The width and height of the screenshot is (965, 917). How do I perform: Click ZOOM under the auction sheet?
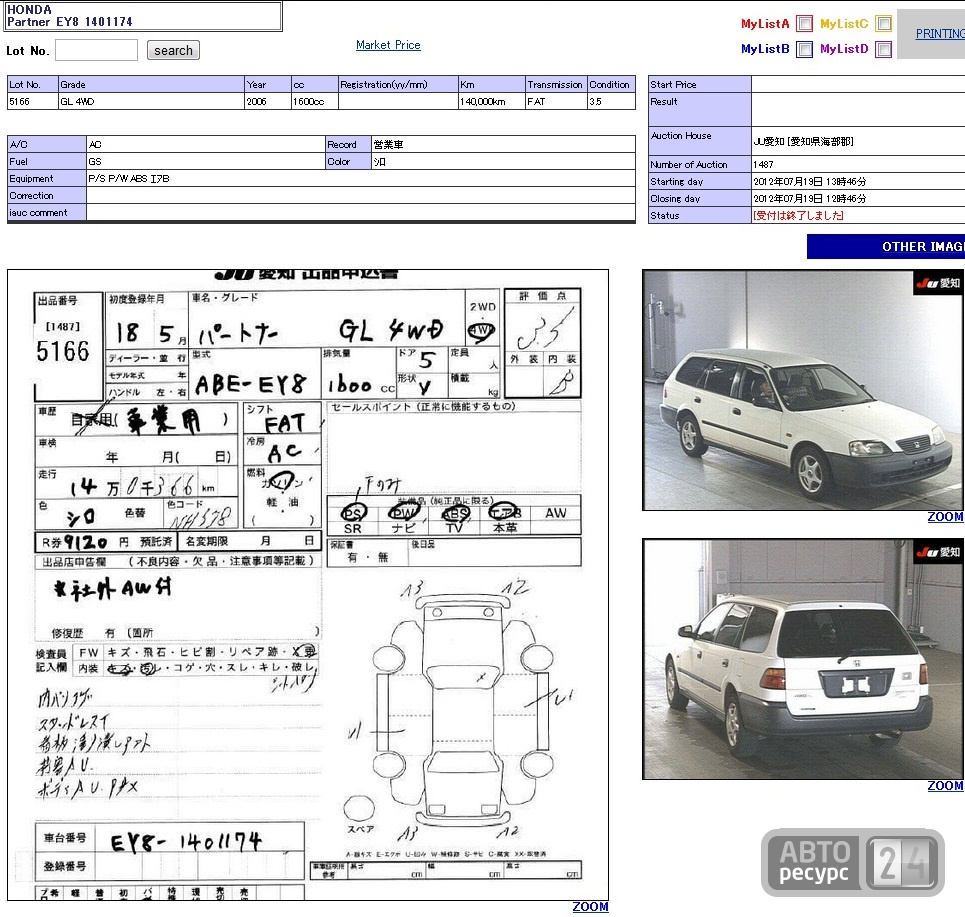[x=590, y=907]
